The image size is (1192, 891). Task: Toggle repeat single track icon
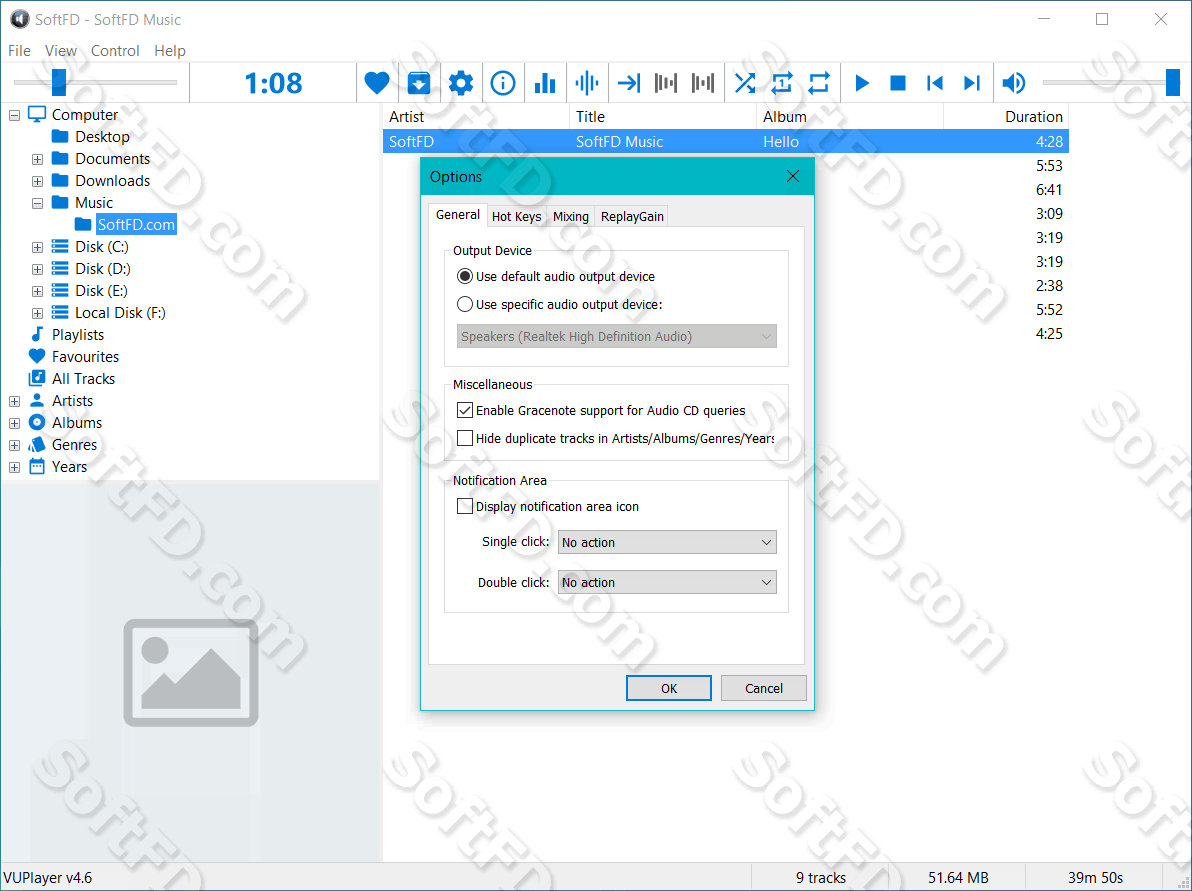pyautogui.click(x=782, y=82)
